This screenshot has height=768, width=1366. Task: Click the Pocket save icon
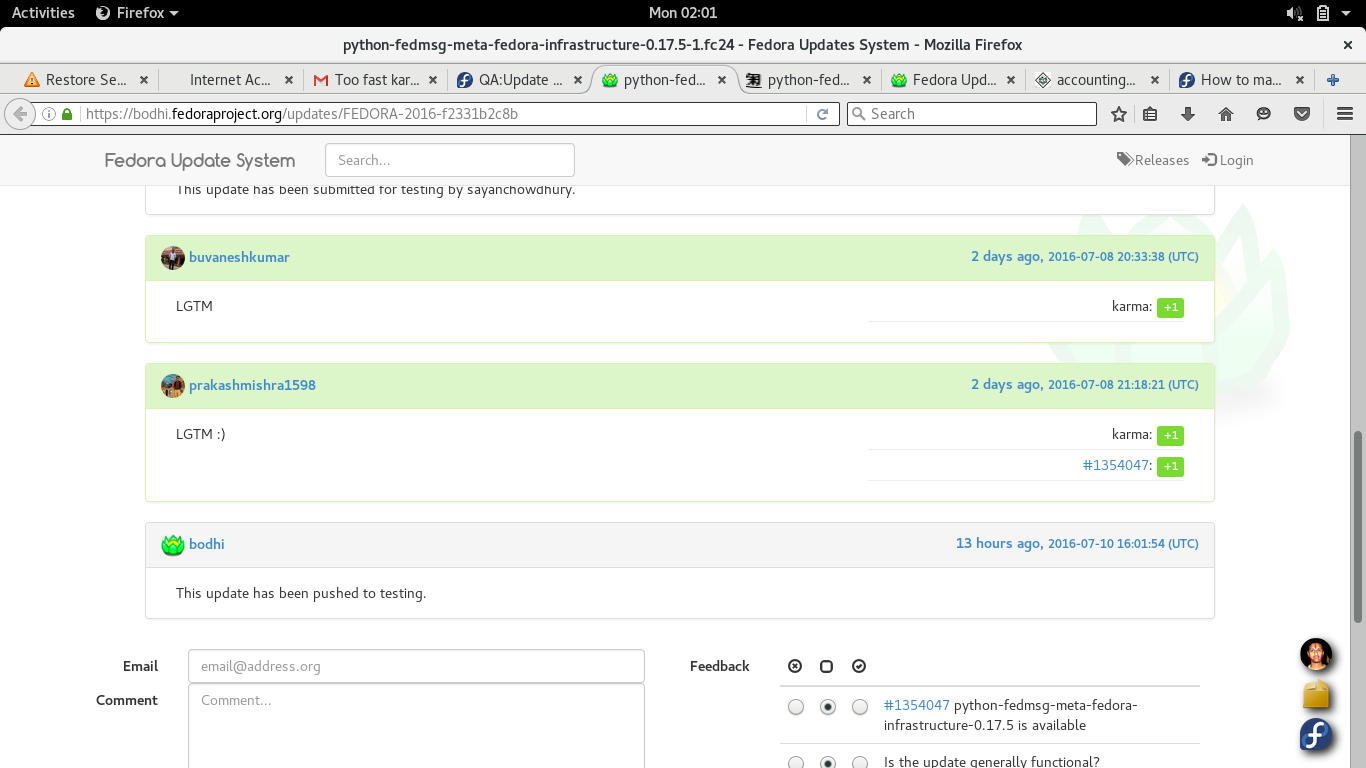point(1302,114)
